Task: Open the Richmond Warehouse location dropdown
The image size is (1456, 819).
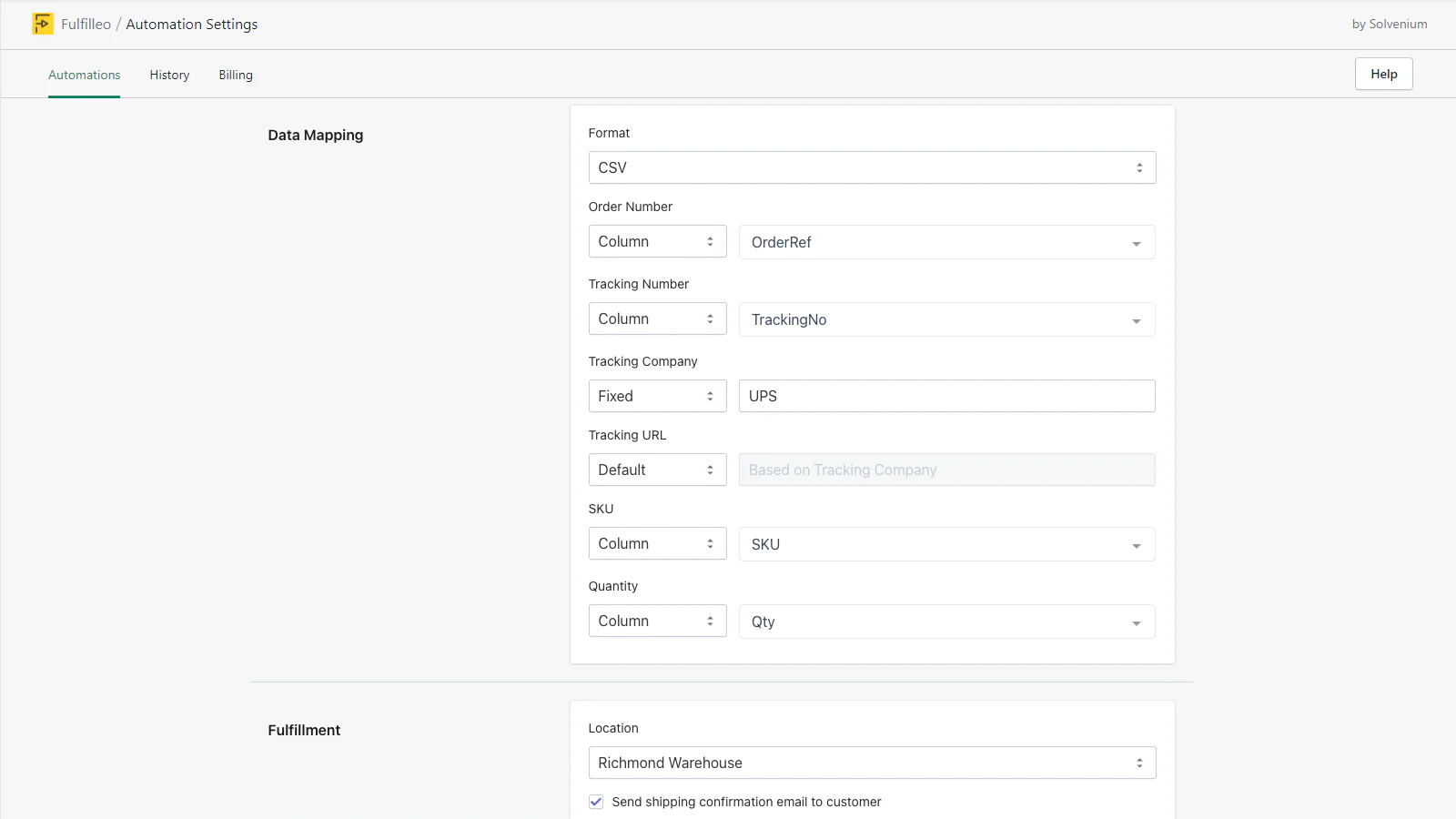Action: coord(871,763)
